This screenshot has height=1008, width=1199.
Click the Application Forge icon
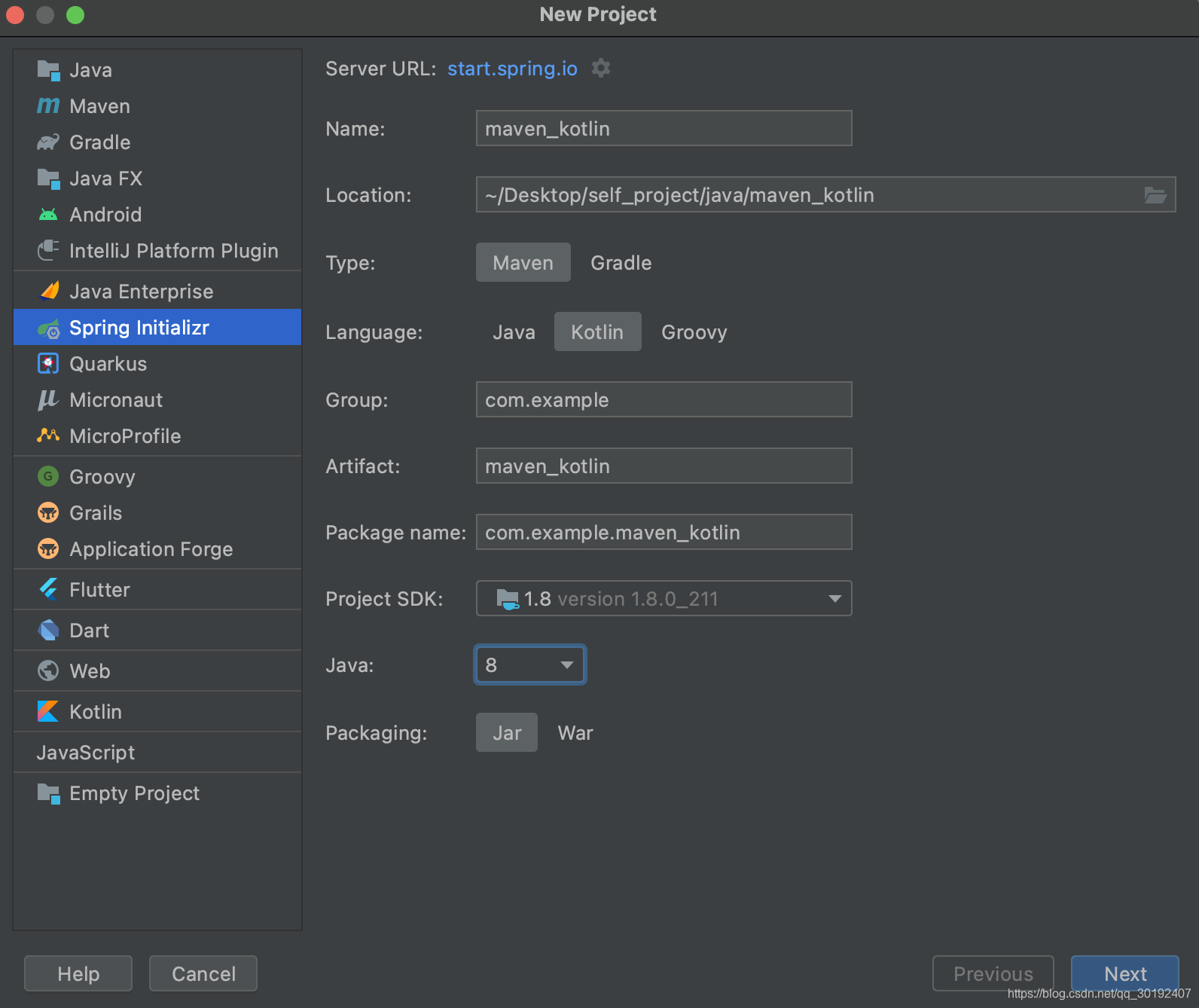pos(48,548)
